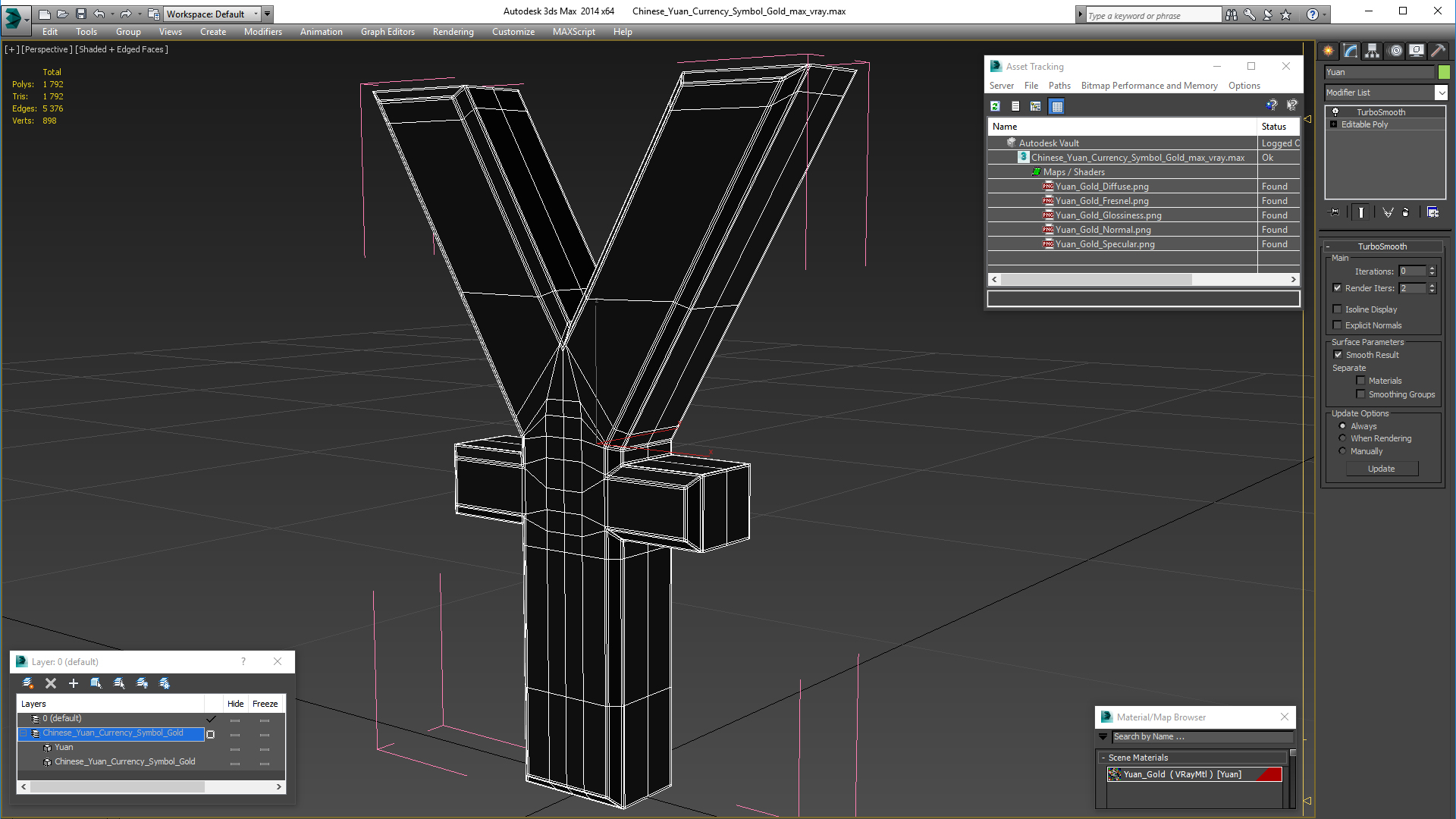1456x819 pixels.
Task: Open the Hierarchy command panel tab
Action: [1372, 51]
